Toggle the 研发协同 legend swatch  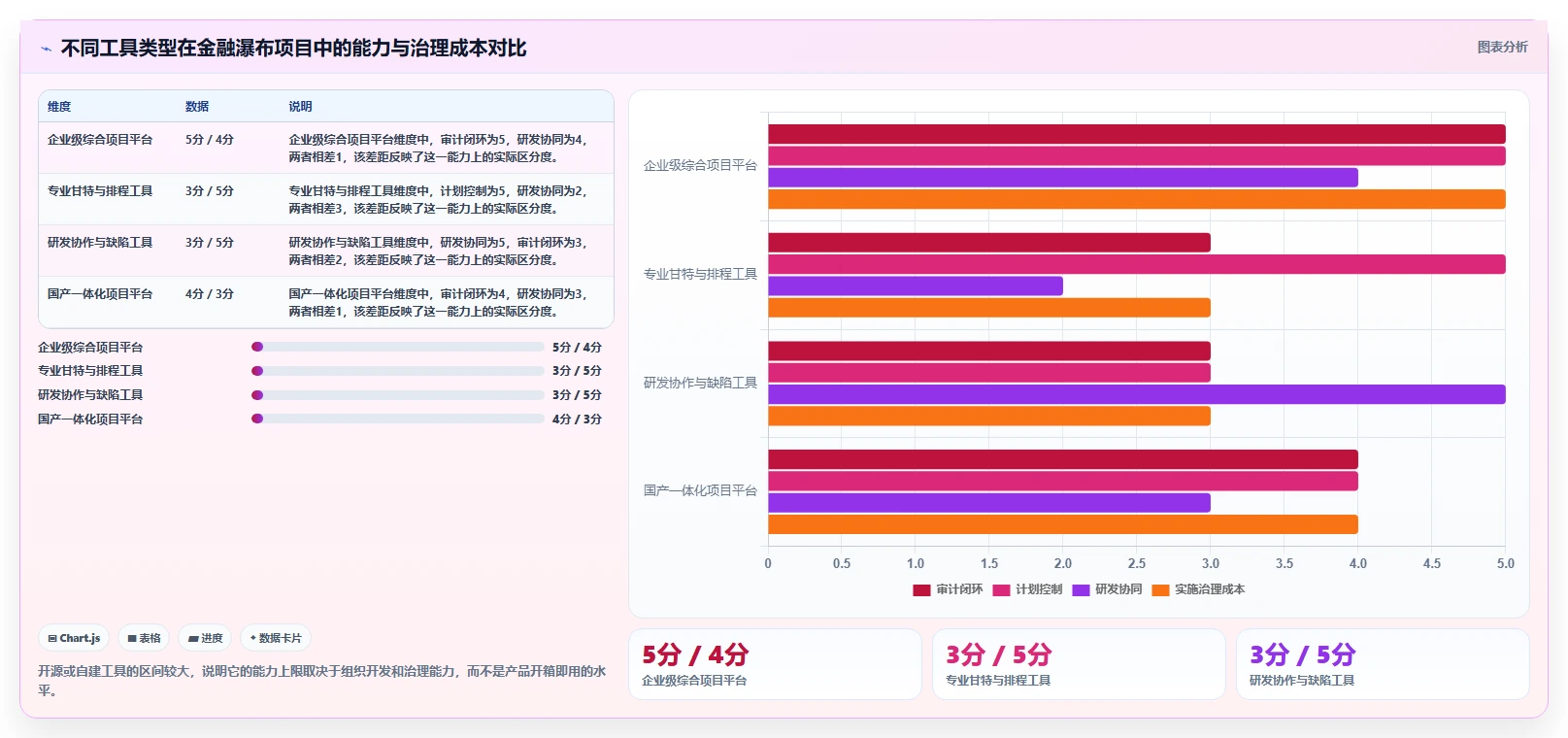(1081, 589)
